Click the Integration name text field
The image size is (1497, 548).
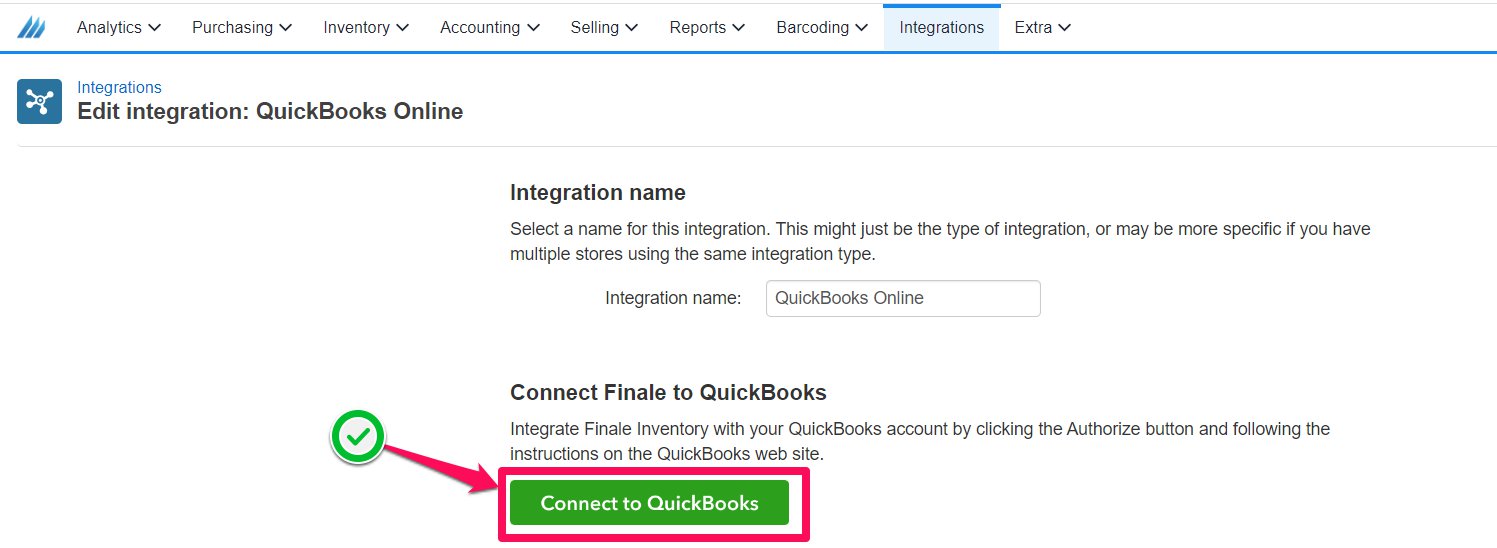[903, 298]
